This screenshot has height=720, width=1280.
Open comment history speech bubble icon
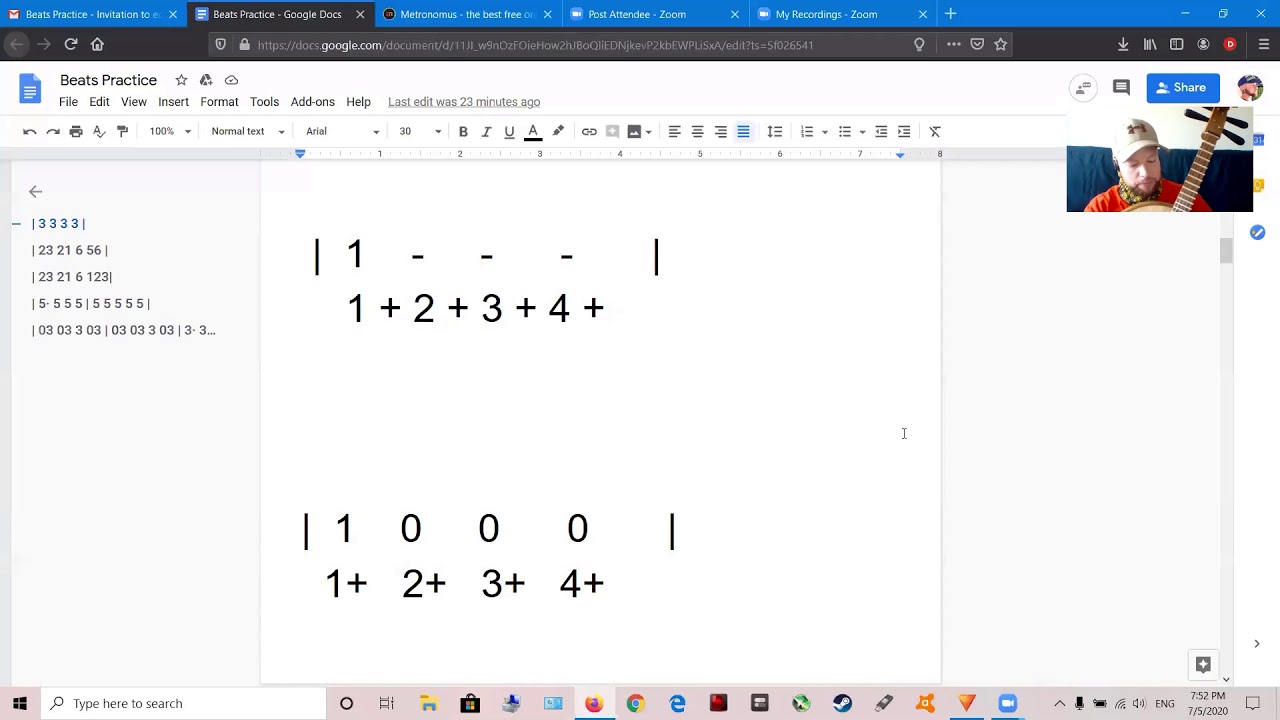tap(1121, 88)
